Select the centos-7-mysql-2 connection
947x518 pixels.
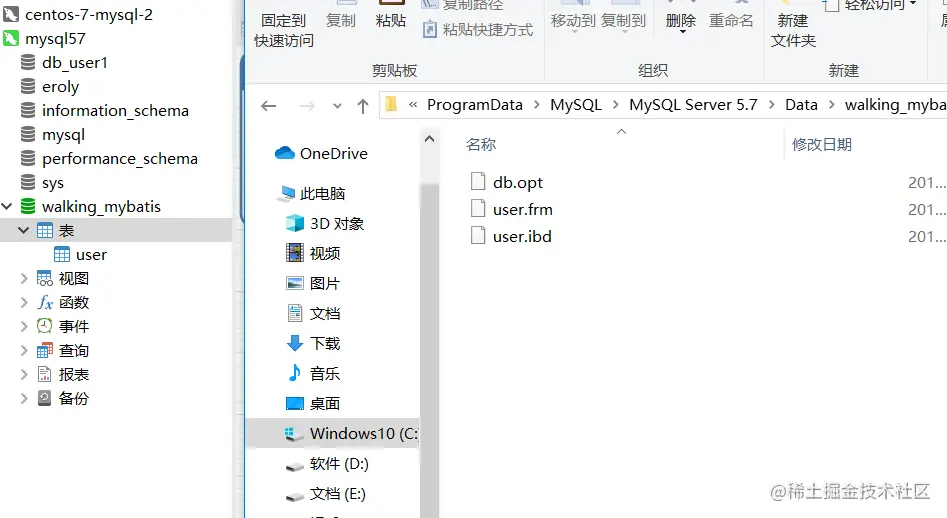tap(88, 14)
